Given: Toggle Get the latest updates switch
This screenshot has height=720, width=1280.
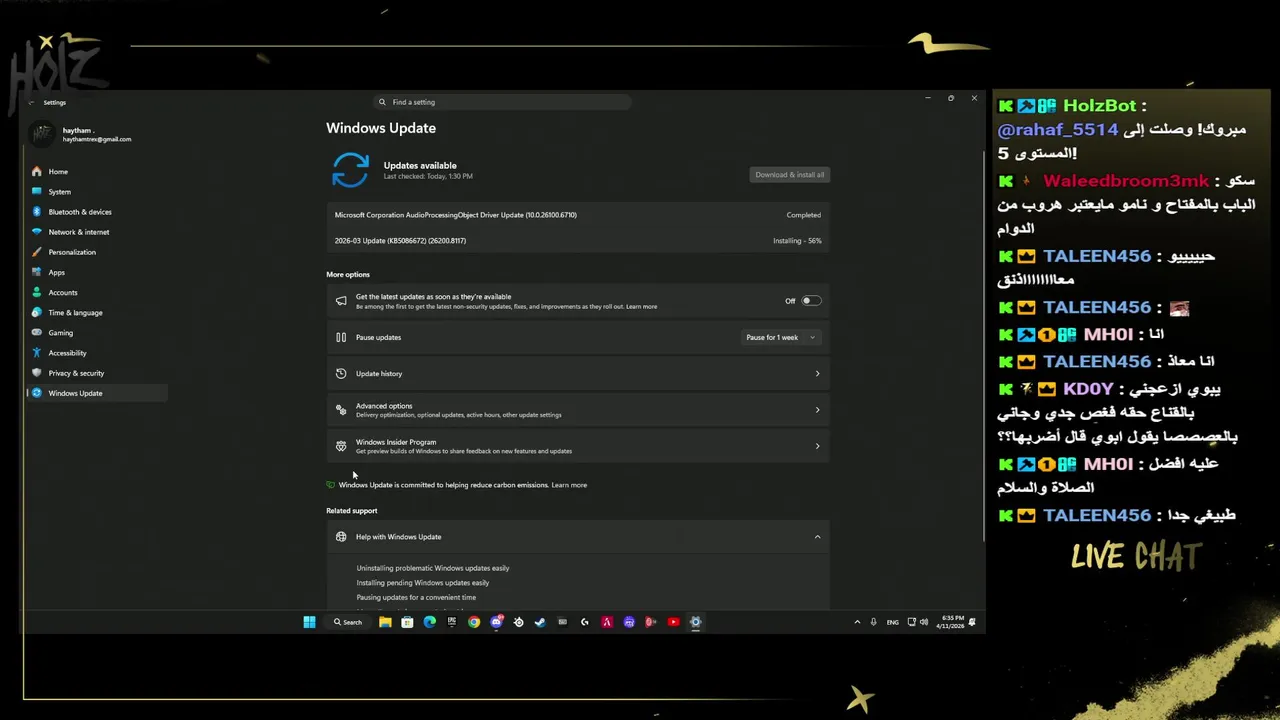Looking at the screenshot, I should (x=811, y=301).
